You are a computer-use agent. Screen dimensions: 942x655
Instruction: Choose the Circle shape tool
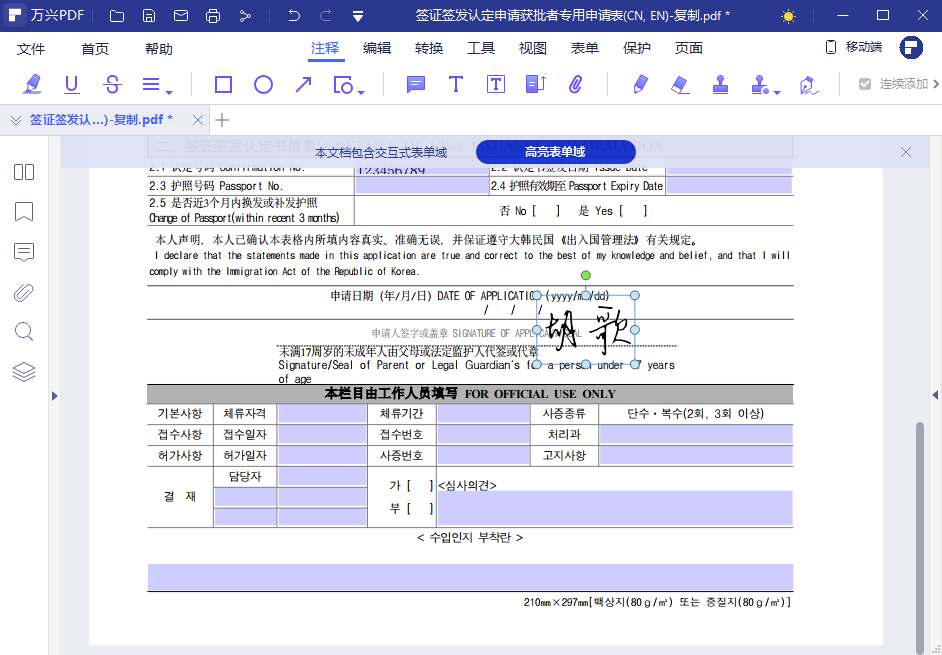coord(263,85)
